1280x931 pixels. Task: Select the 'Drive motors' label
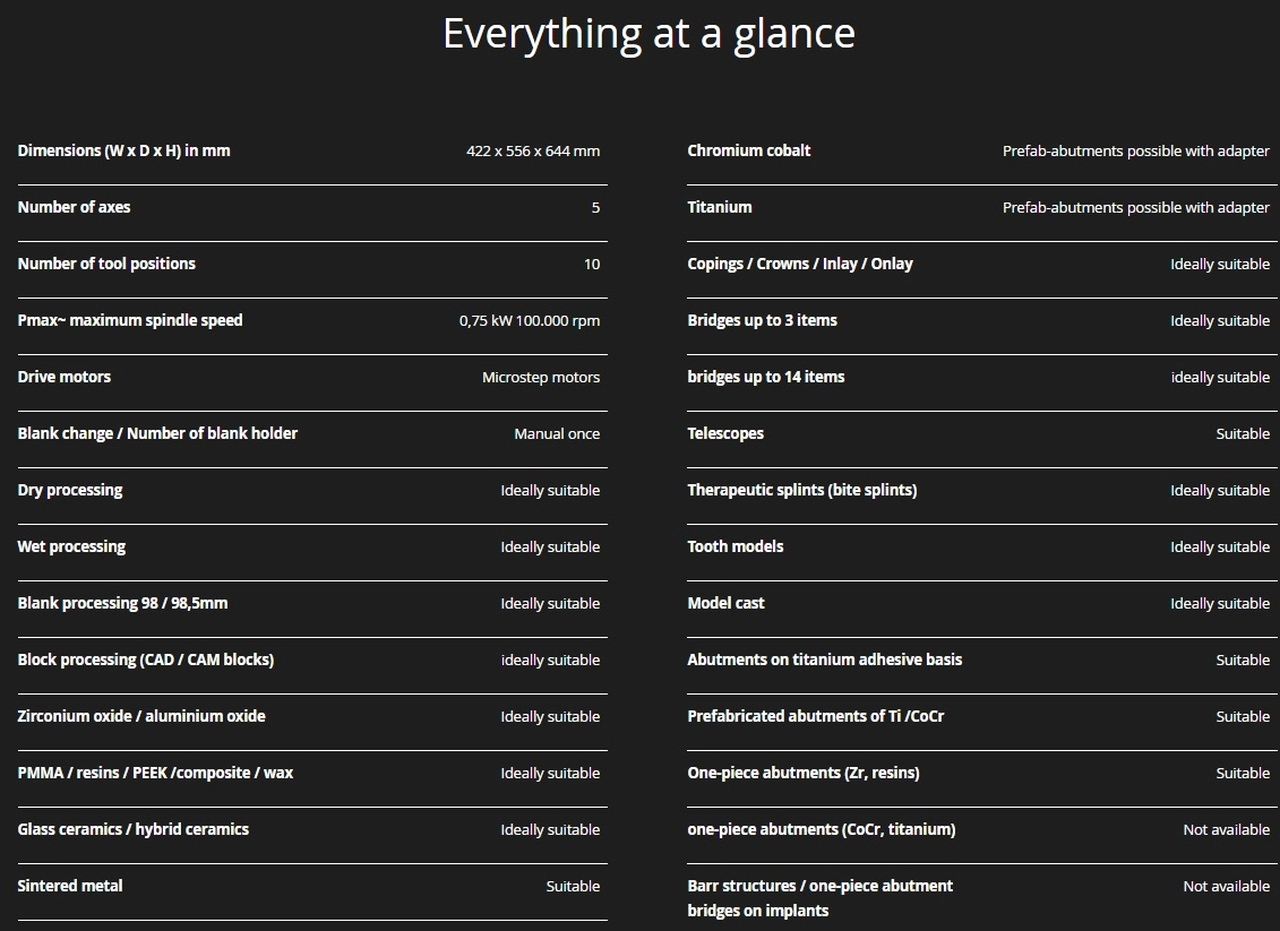[x=64, y=377]
